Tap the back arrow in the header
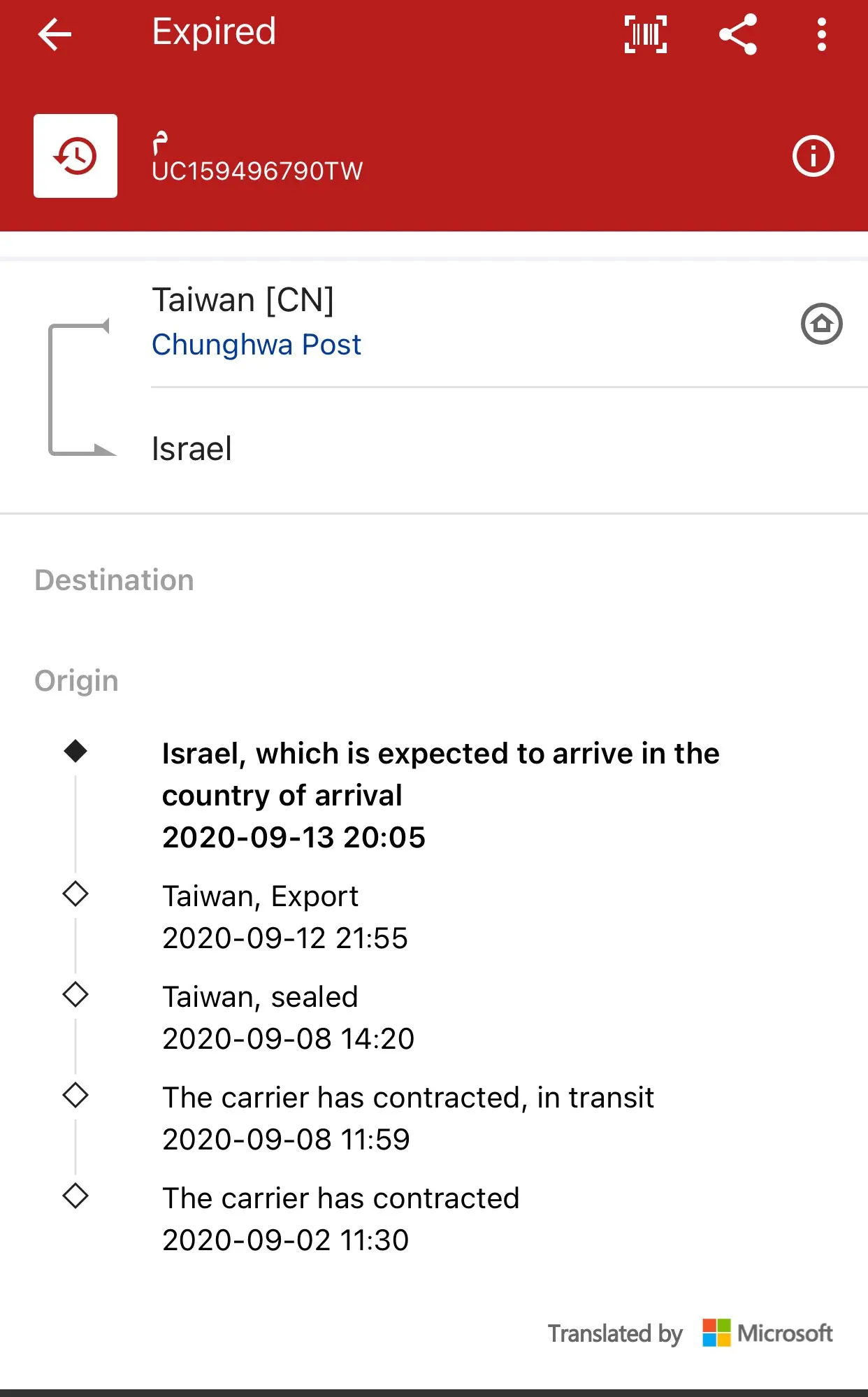 (55, 34)
